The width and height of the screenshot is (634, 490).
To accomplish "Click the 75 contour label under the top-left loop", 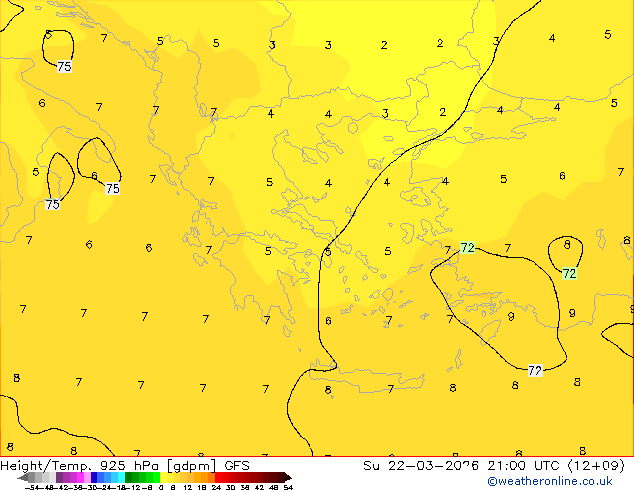I will coord(64,66).
